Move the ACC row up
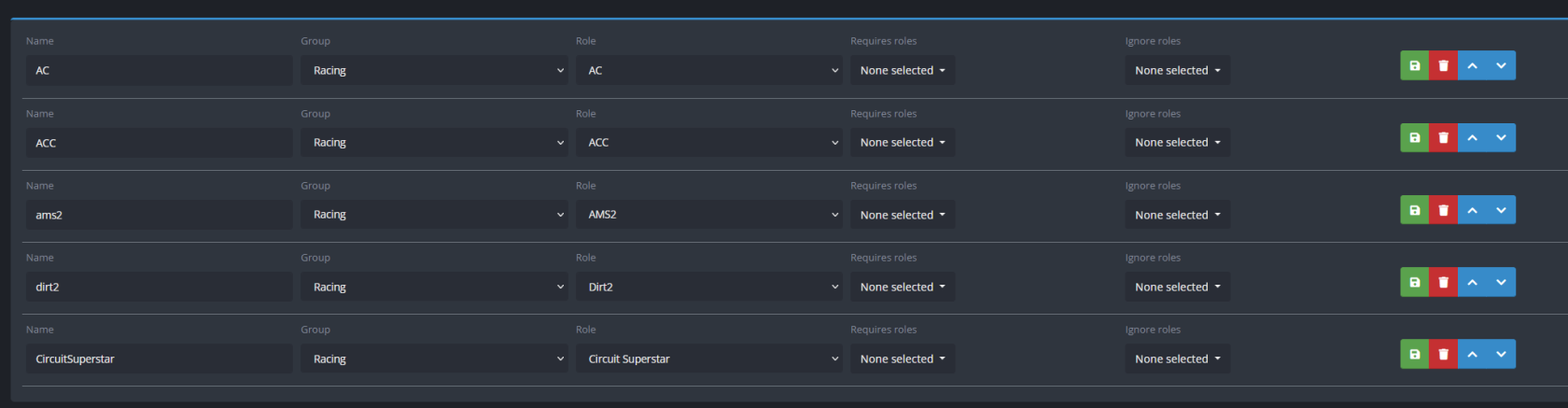 1472,137
